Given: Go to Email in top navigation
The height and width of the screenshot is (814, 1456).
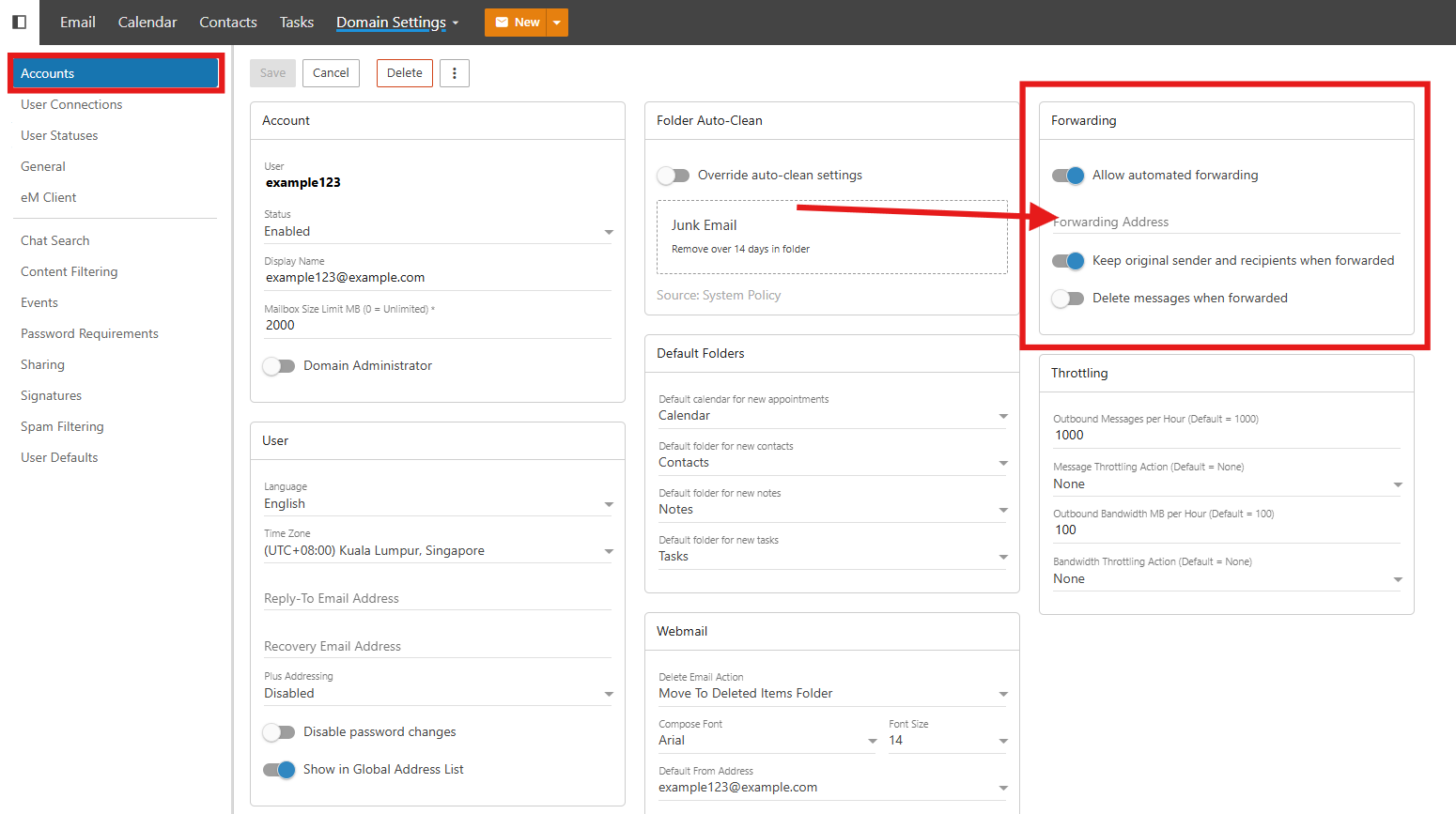Looking at the screenshot, I should pos(78,23).
